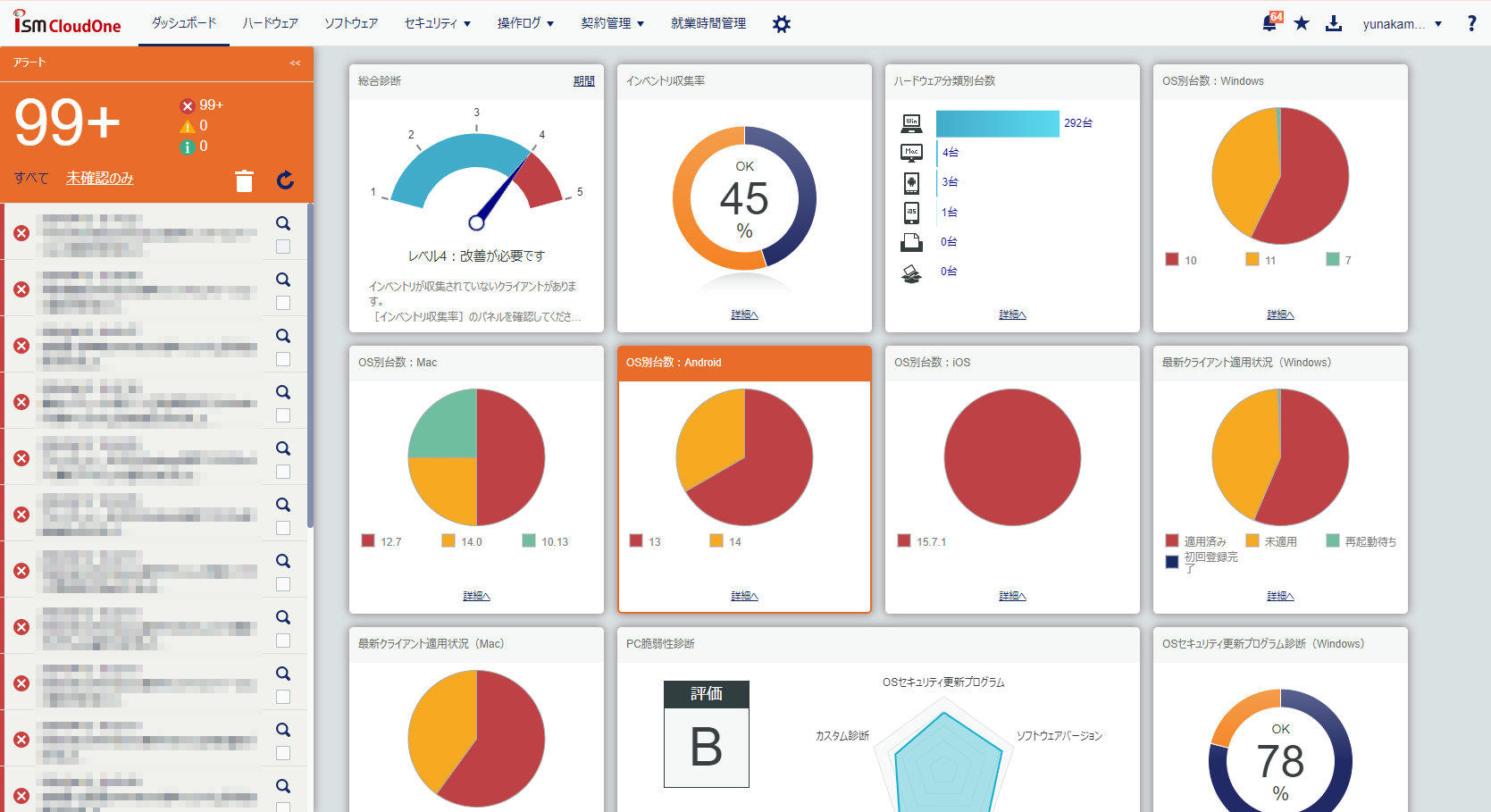
Task: Open the favorites star icon
Action: [1302, 23]
